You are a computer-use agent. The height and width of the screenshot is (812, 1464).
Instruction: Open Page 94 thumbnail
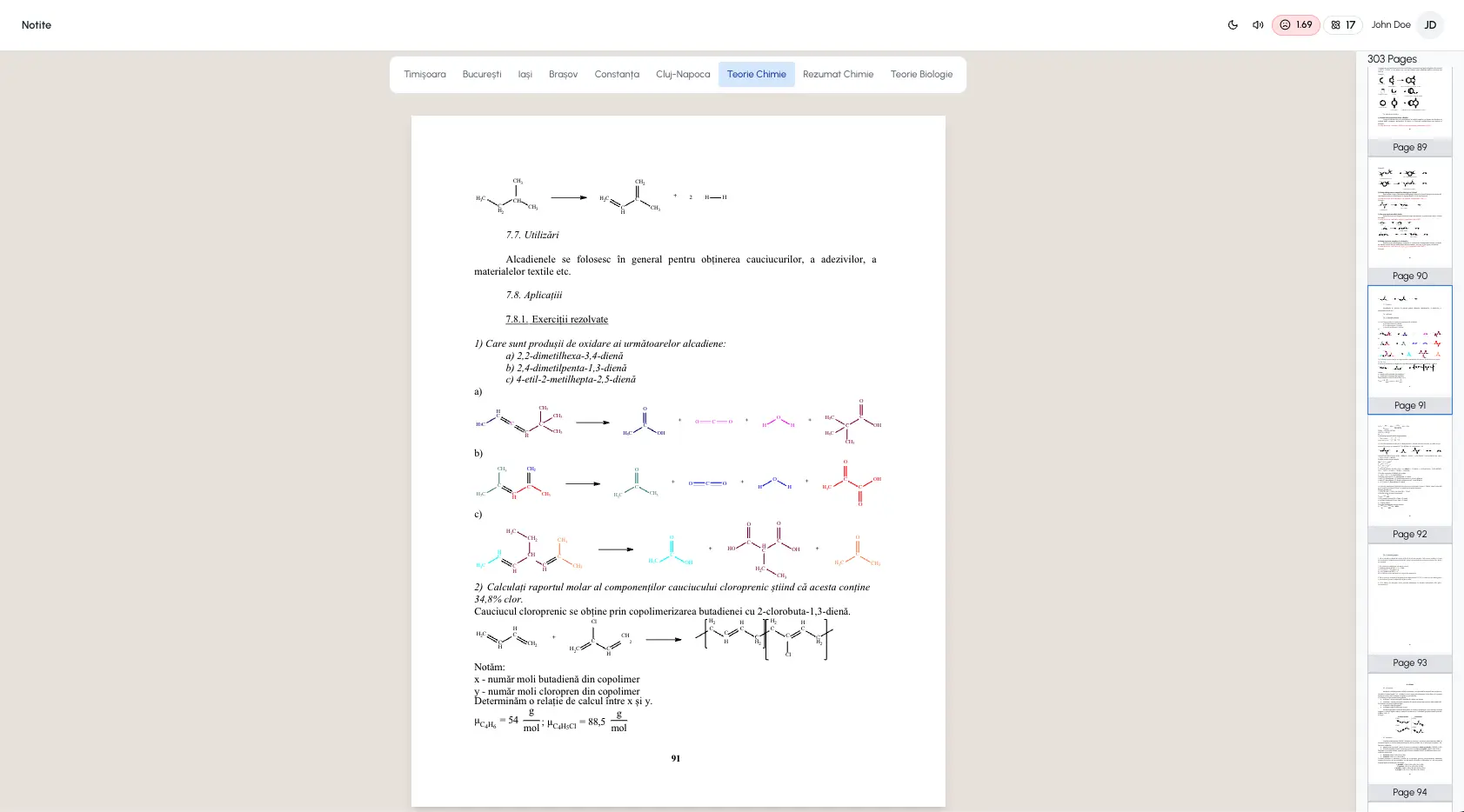pos(1410,736)
